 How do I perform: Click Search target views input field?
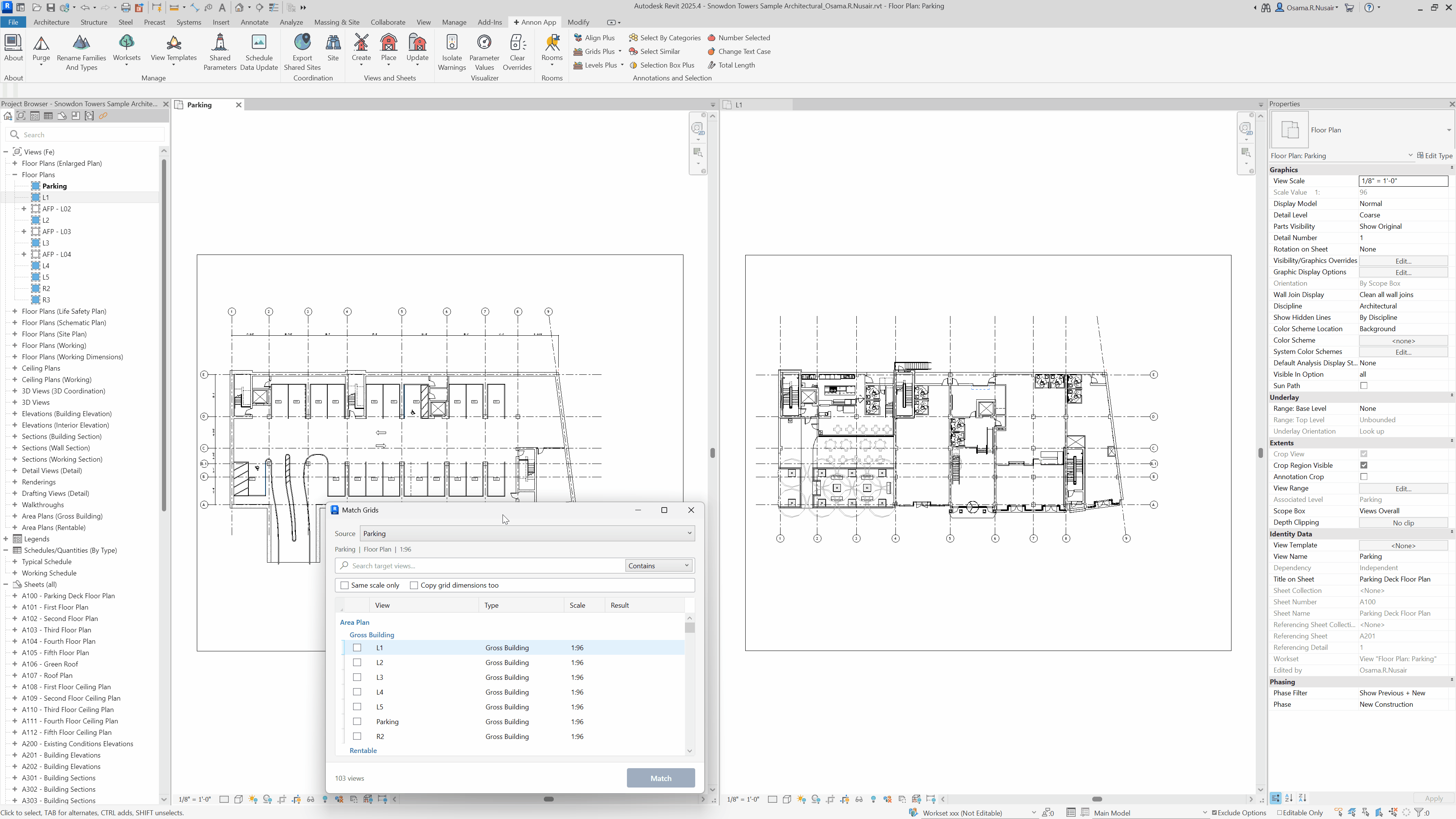(480, 566)
